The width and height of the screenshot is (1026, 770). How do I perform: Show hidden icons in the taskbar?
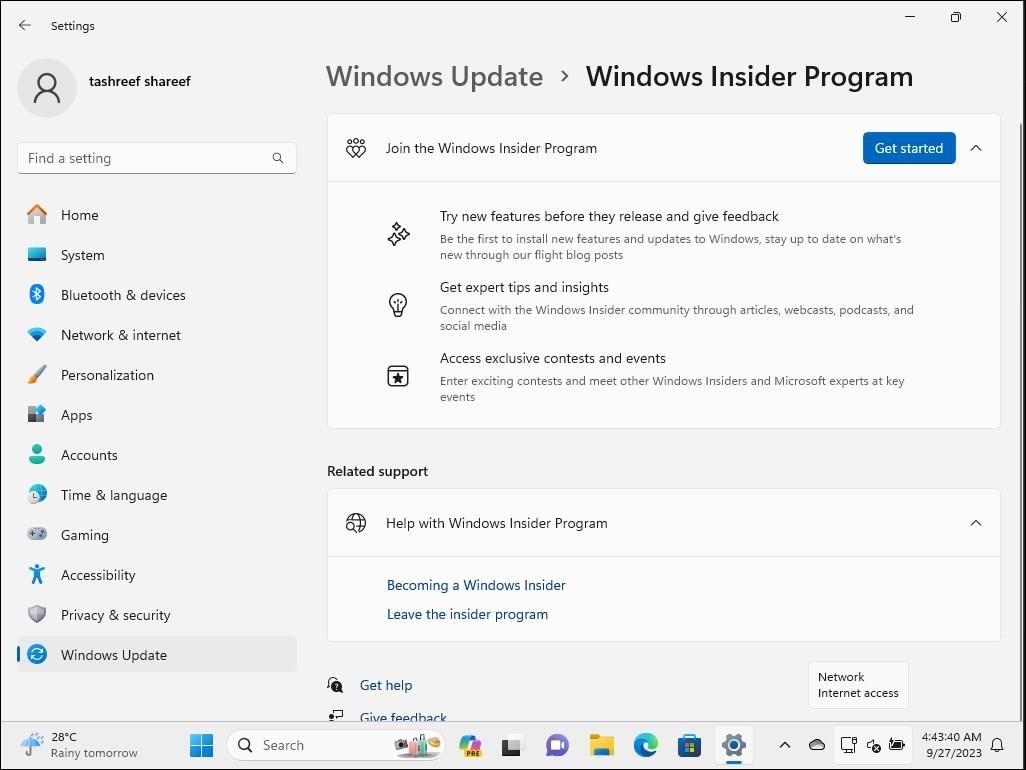[785, 745]
